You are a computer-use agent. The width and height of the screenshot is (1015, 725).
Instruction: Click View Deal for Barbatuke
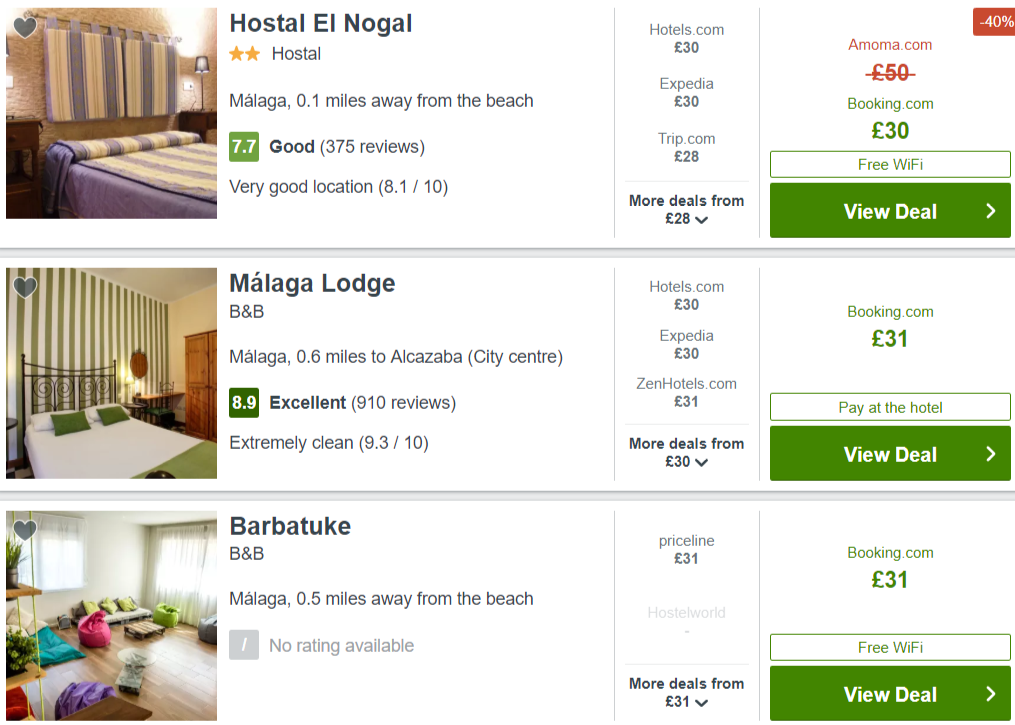890,694
